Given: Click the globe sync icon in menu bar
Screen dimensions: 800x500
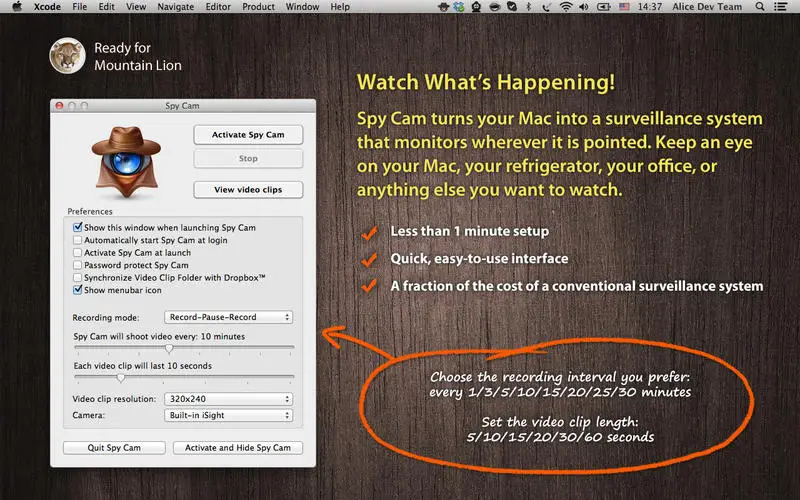Looking at the screenshot, I should tap(459, 7).
